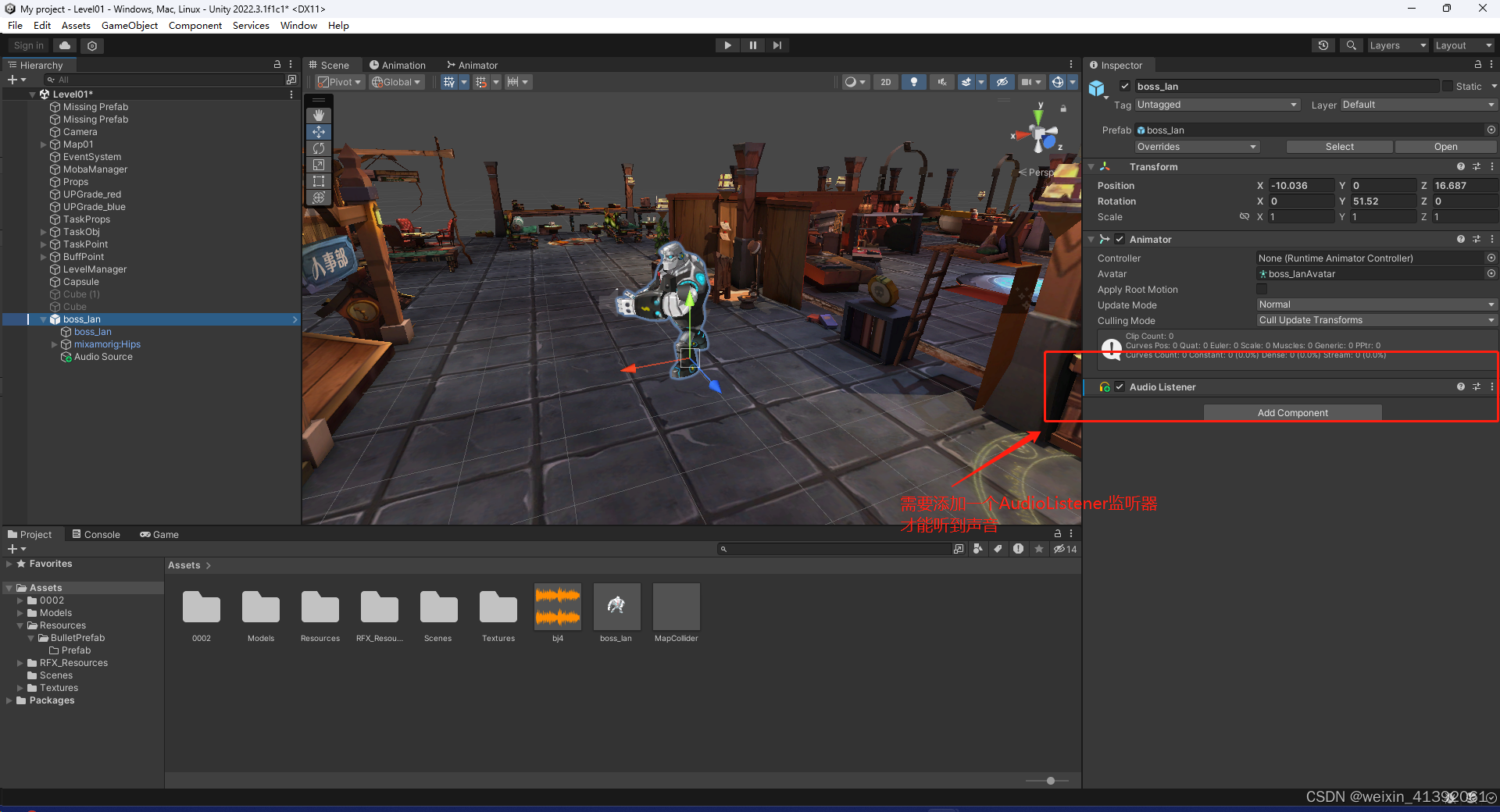Open the Textures folder in Assets grid

point(498,607)
